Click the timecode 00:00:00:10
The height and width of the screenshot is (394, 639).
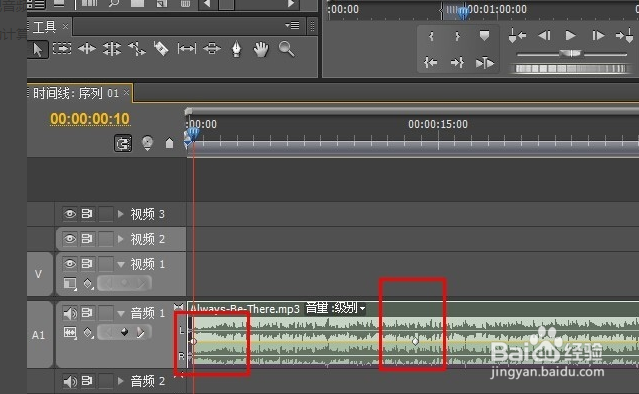click(90, 119)
